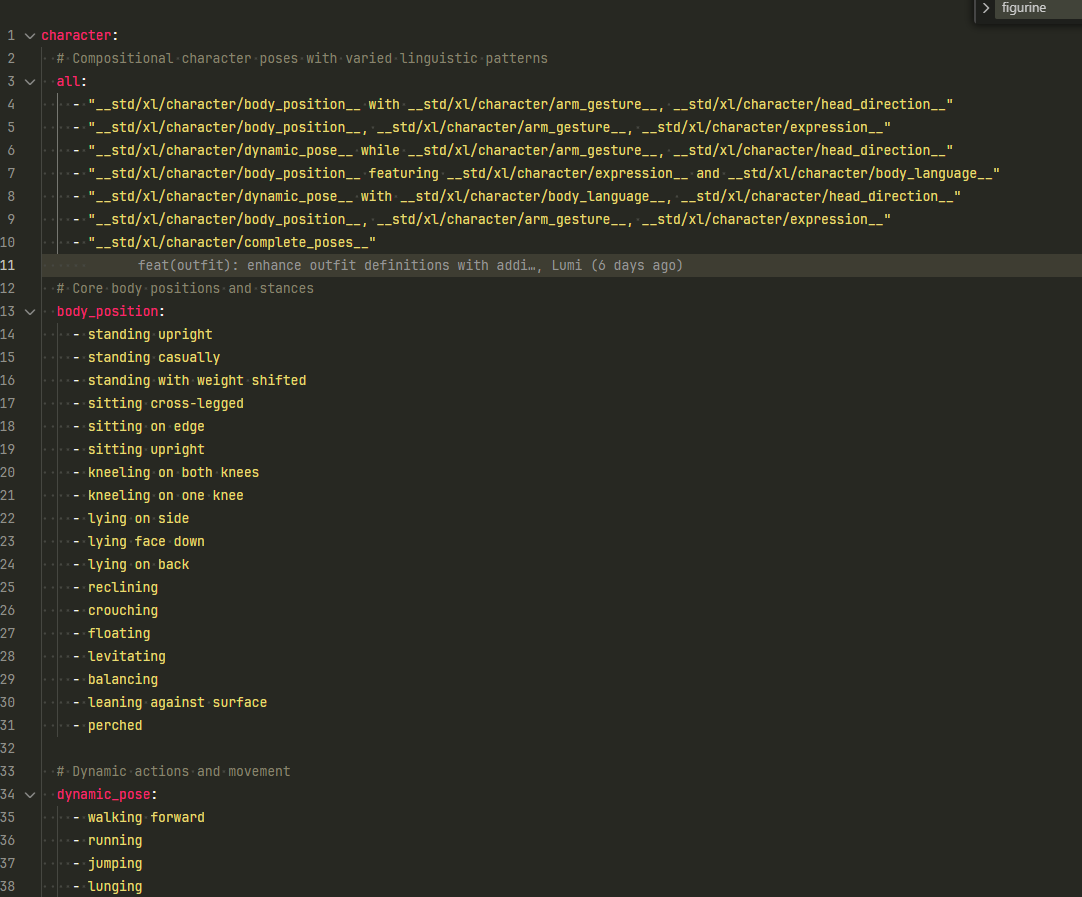Click the entry 'lunging'

pyautogui.click(x=115, y=887)
